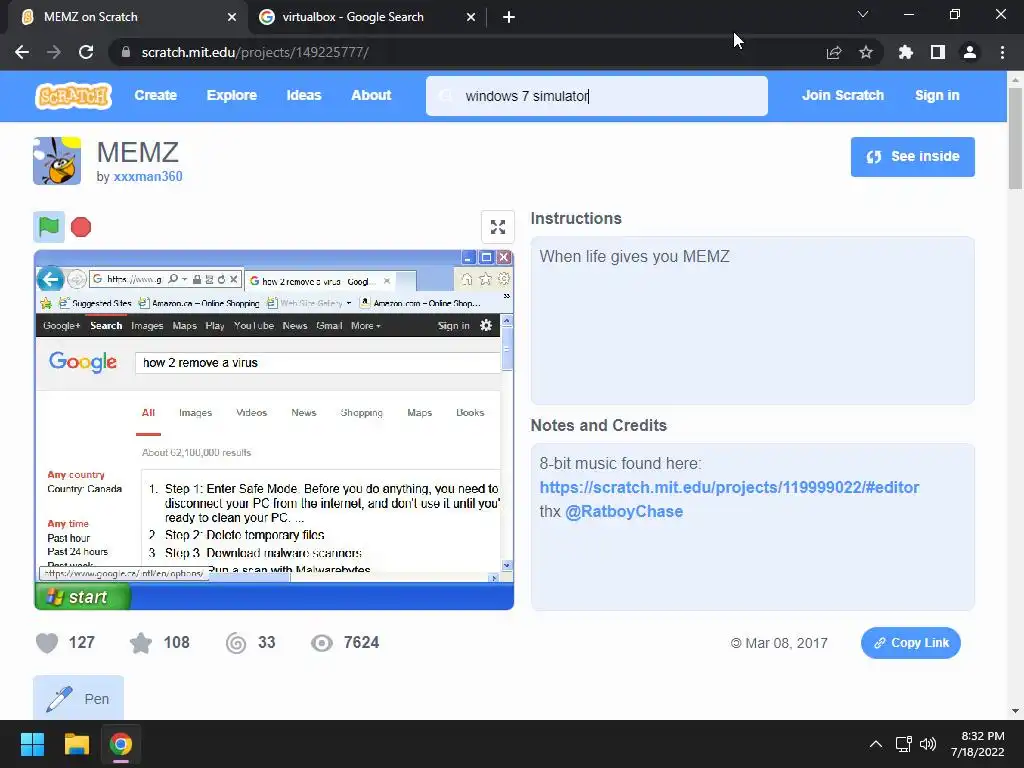Click the heart icon to love the project
This screenshot has width=1024, height=768.
pos(47,643)
